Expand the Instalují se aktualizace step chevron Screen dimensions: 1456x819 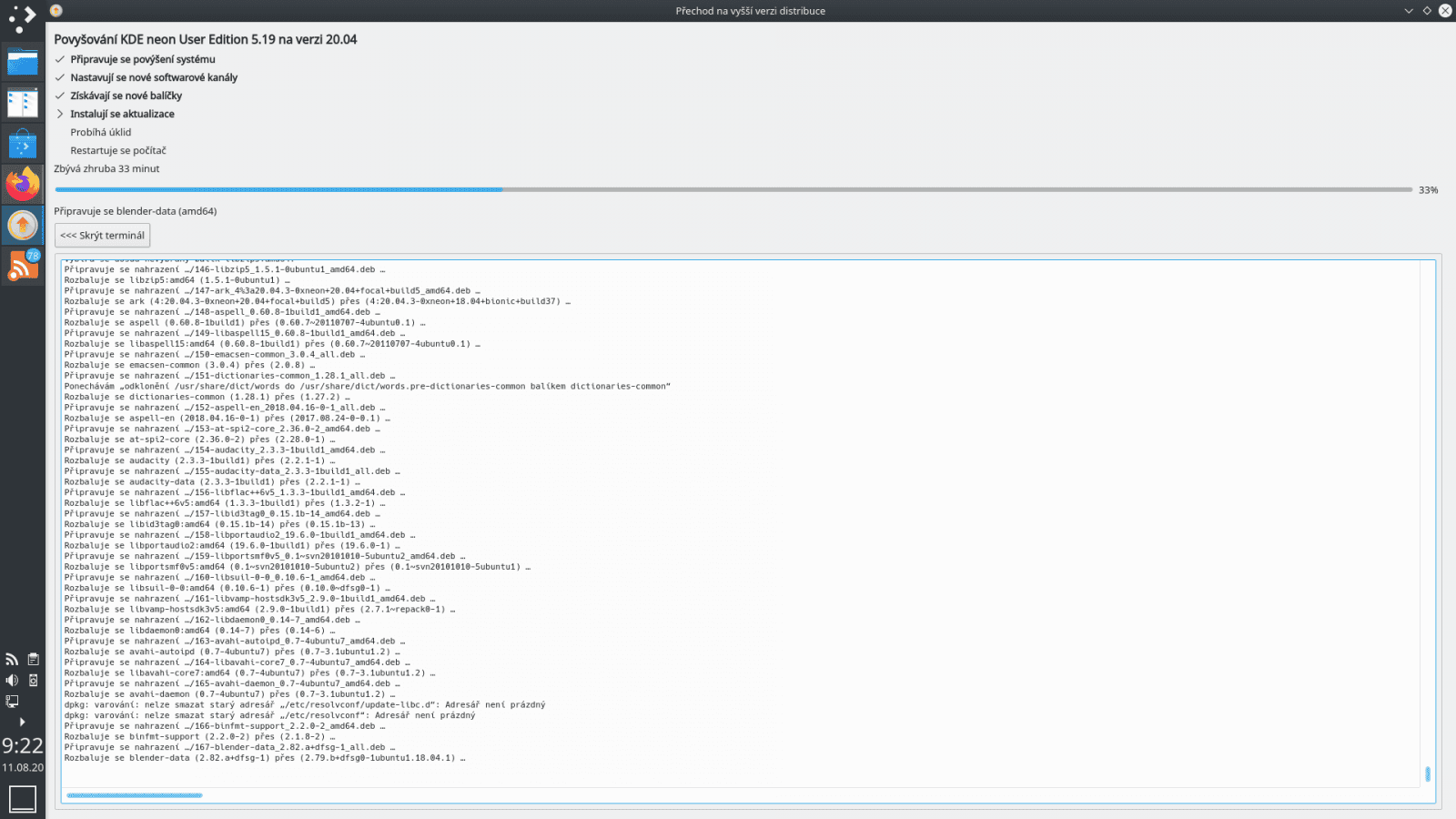(x=60, y=114)
